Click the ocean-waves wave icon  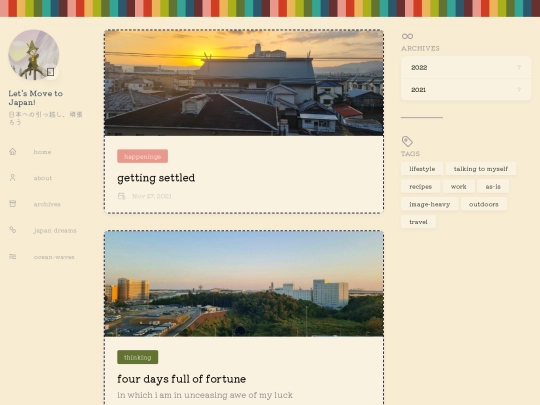[13, 257]
